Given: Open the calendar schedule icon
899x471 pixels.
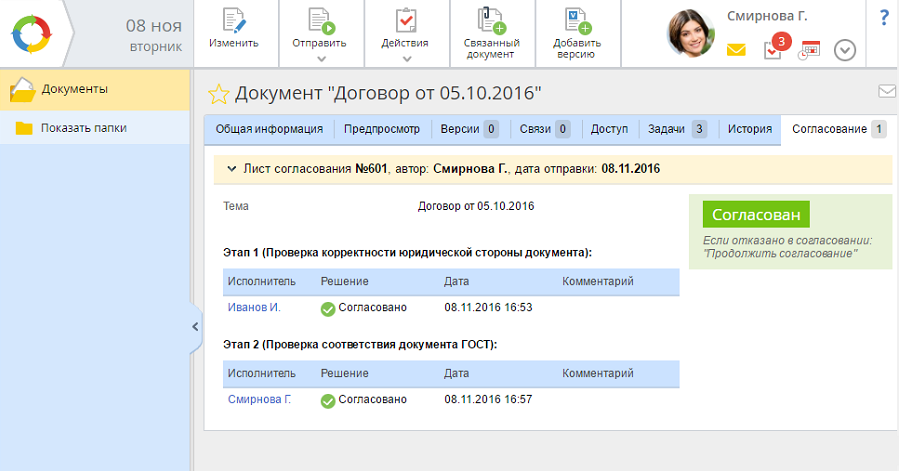Looking at the screenshot, I should click(x=808, y=50).
